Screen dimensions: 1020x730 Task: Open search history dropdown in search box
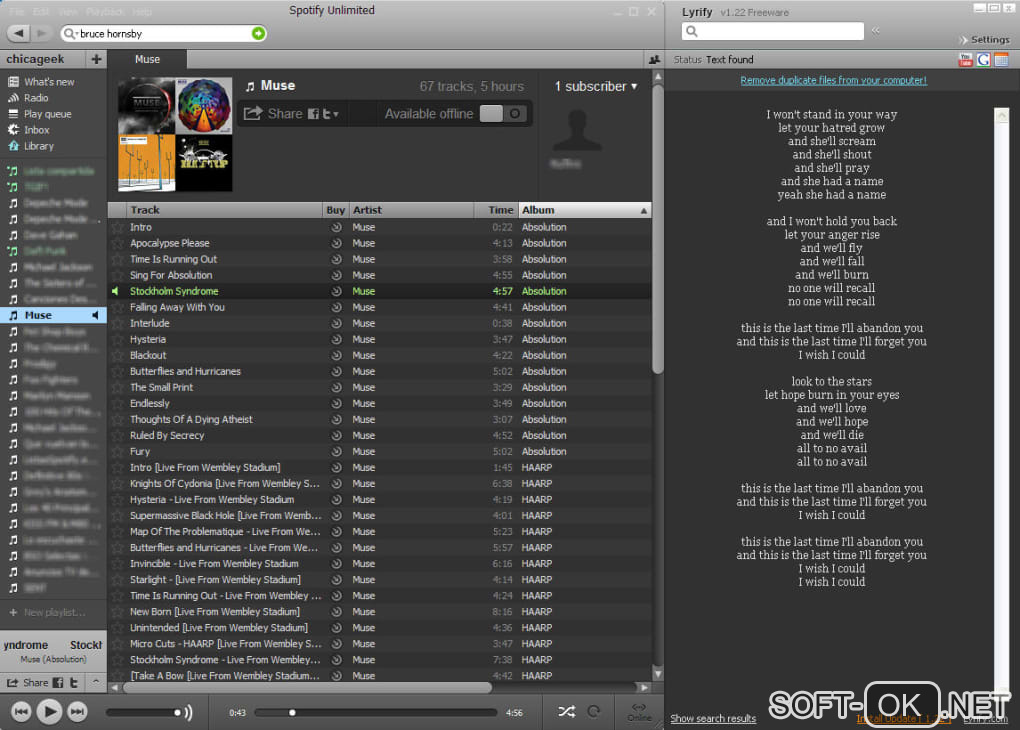click(x=76, y=34)
